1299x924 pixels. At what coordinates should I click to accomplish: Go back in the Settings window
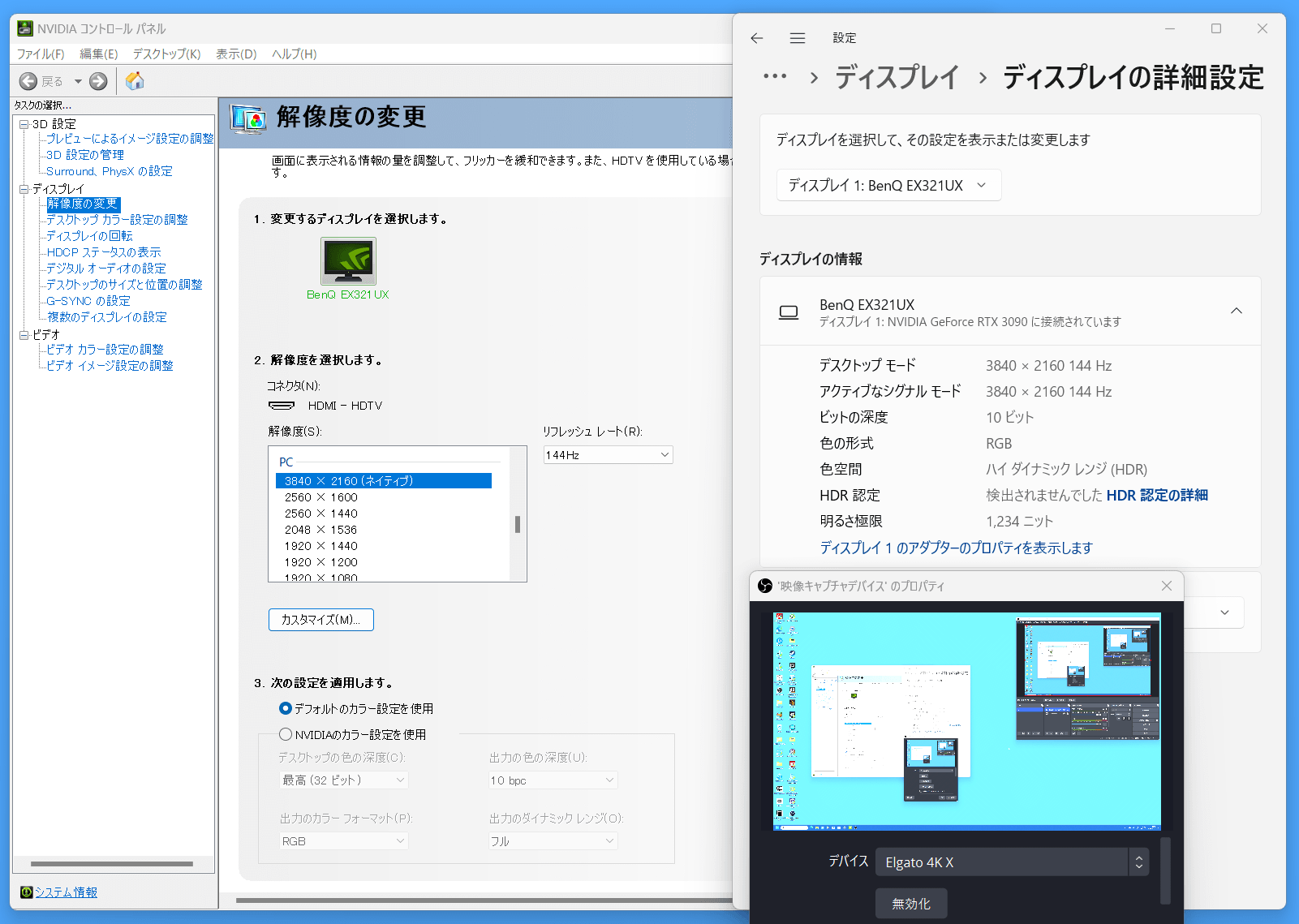(x=757, y=38)
